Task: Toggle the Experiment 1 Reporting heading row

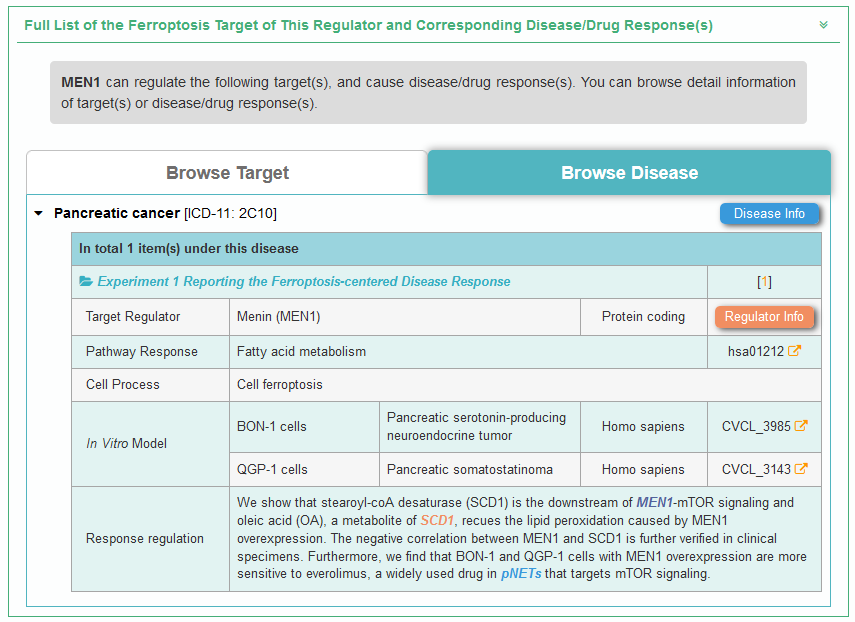Action: click(303, 282)
